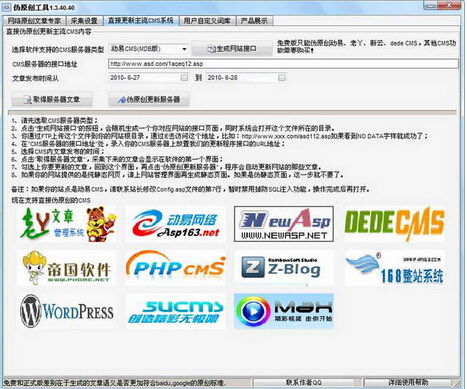Click the 老Y文章管理系统 logo
Image resolution: width=467 pixels, height=389 pixels.
(x=67, y=224)
